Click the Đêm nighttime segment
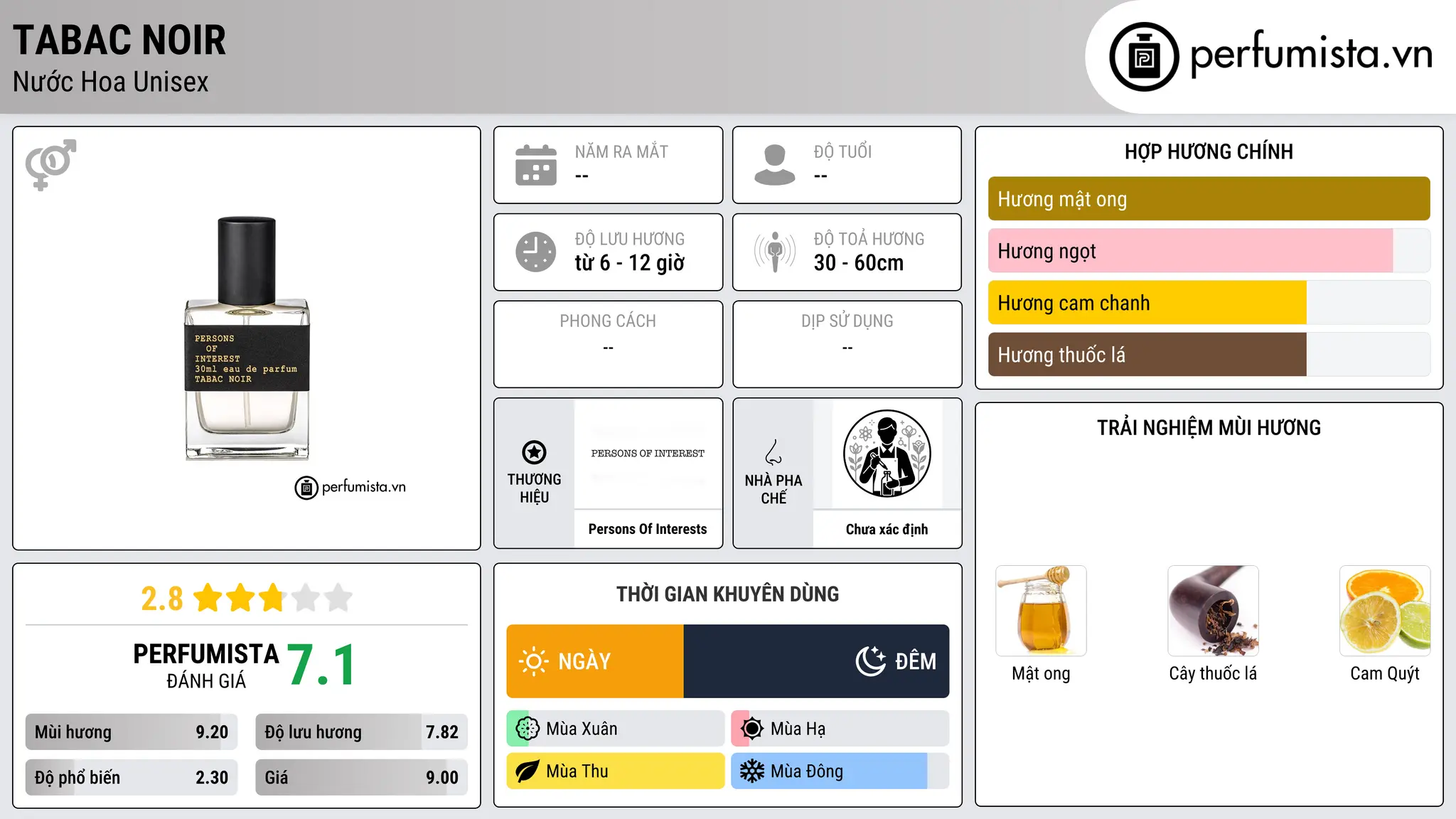The height and width of the screenshot is (819, 1456). pos(816,661)
